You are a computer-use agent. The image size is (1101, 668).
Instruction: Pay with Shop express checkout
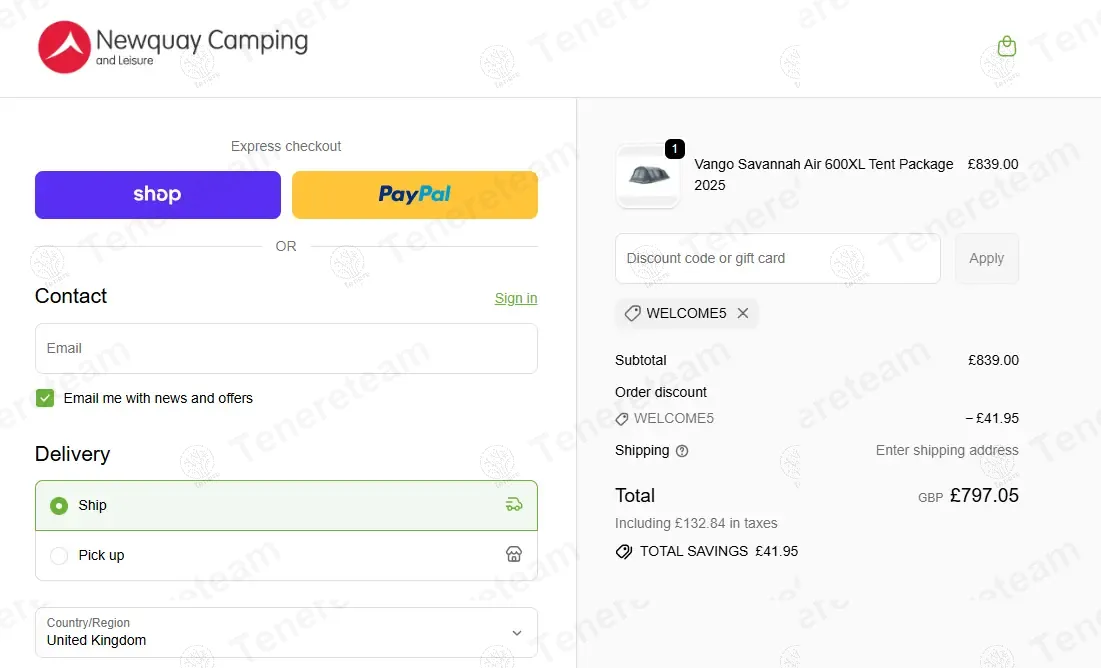click(158, 195)
